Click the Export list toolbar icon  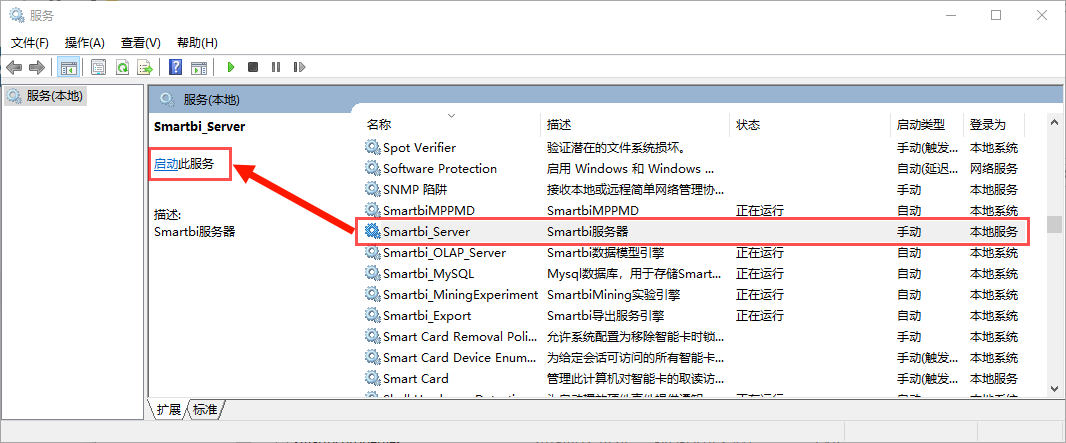click(145, 67)
